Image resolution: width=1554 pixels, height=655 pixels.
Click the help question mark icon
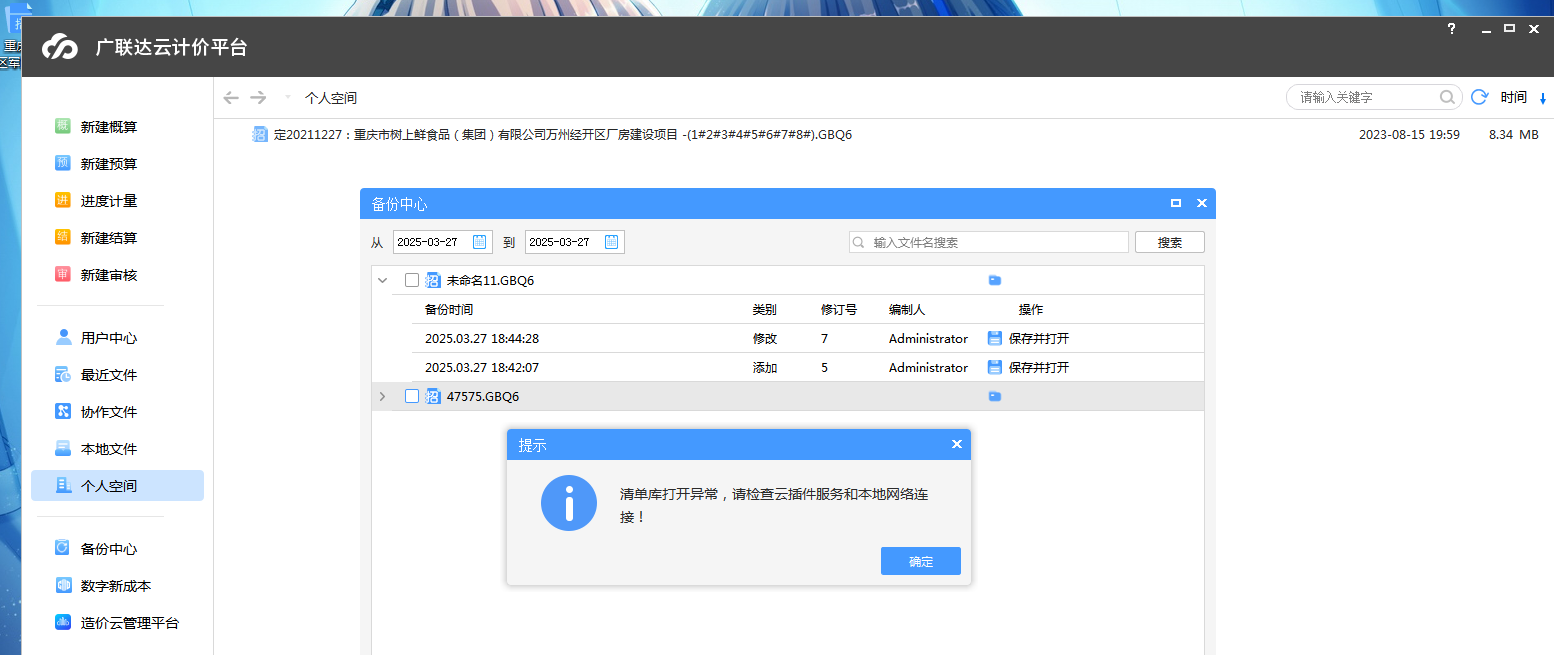point(1452,29)
